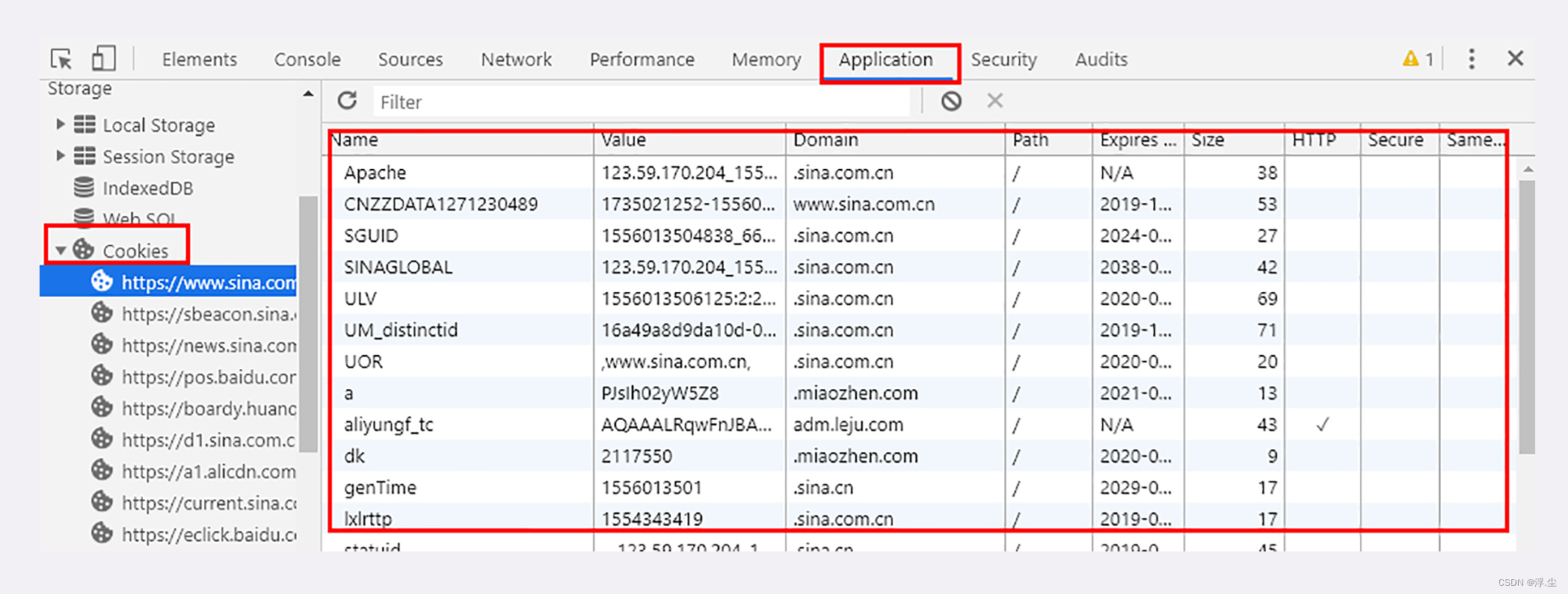This screenshot has height=594, width=1568.
Task: Toggle the device toolbar icon
Action: click(103, 58)
